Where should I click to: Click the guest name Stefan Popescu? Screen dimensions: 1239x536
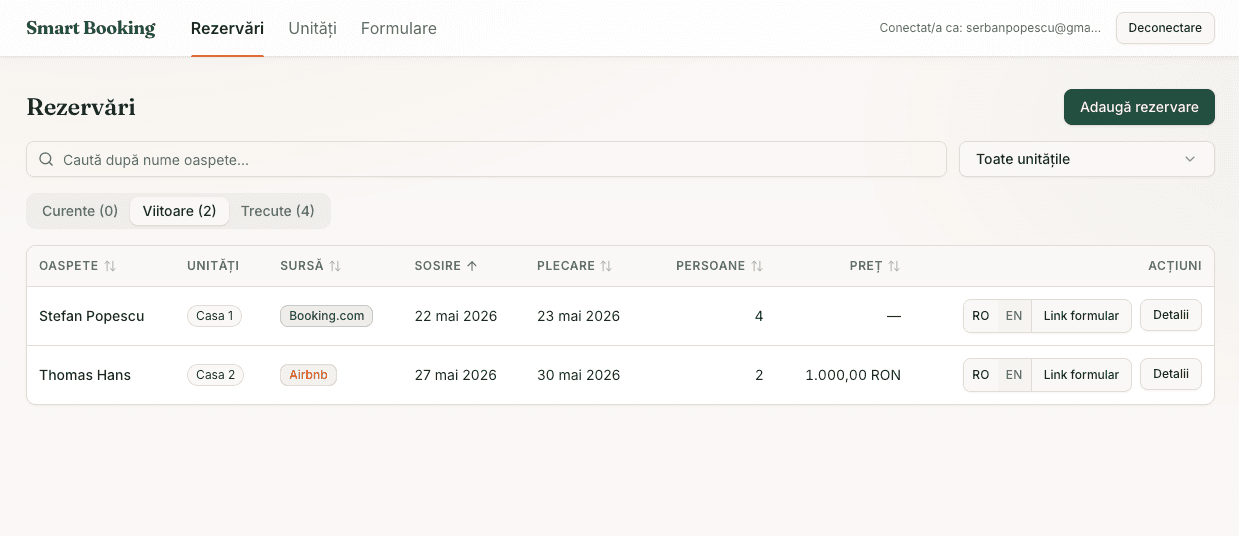click(92, 316)
